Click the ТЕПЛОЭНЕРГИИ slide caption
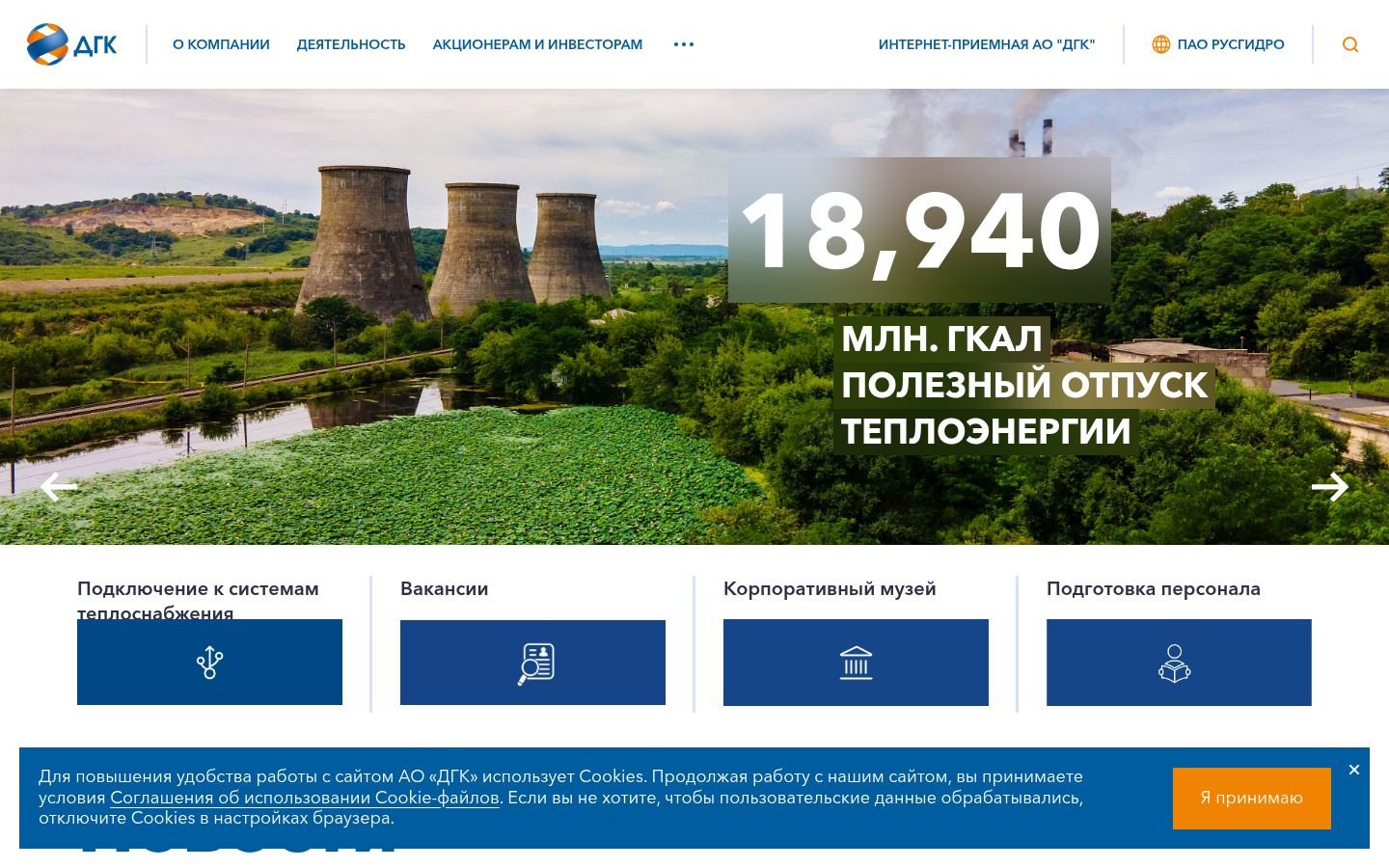 (986, 431)
